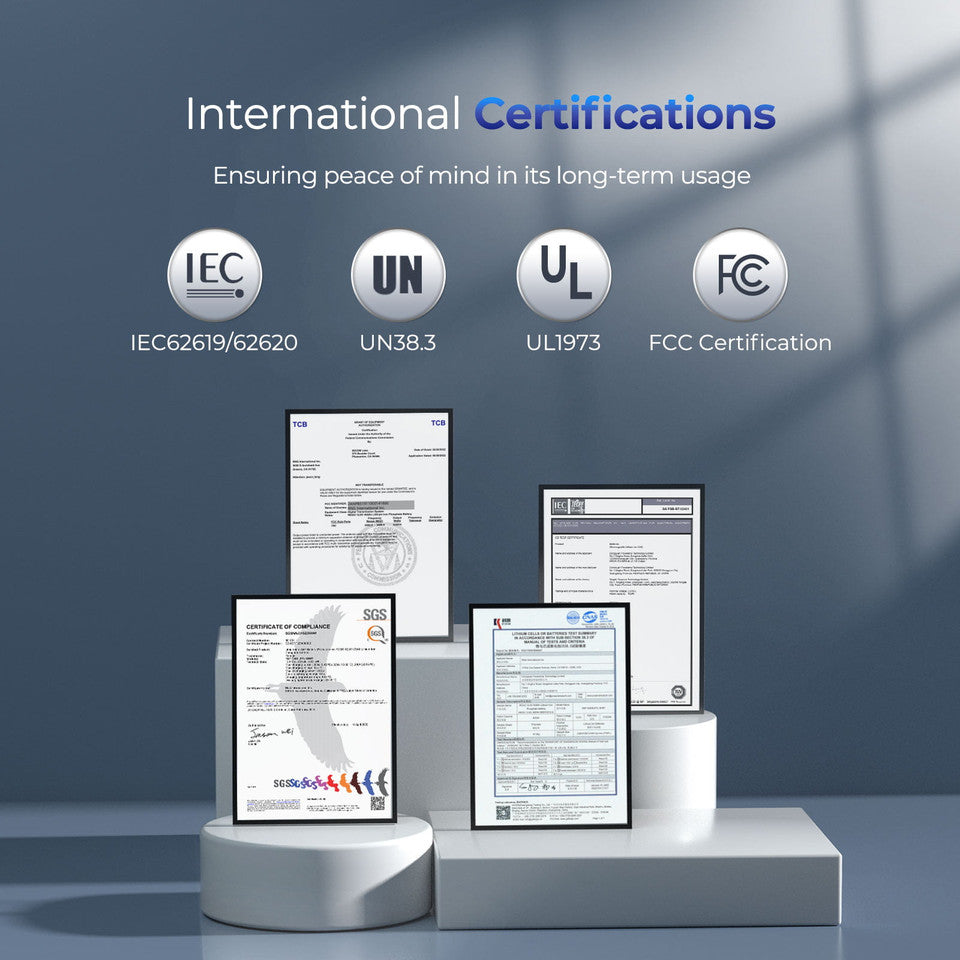Select the UL certification badge icon
This screenshot has width=960, height=960.
pyautogui.click(x=563, y=275)
